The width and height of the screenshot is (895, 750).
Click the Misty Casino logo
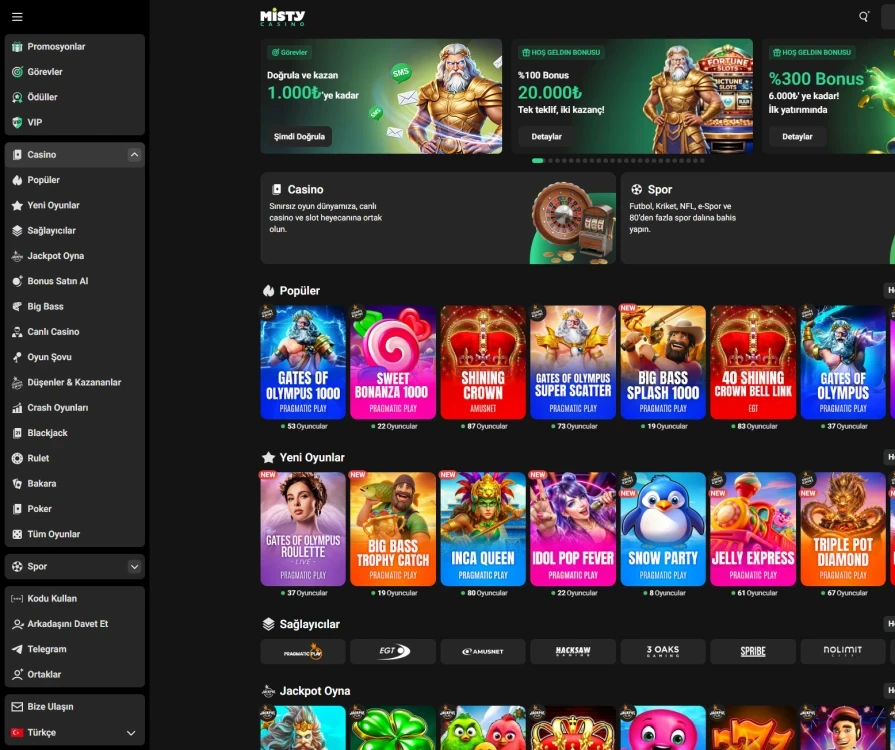coord(283,17)
